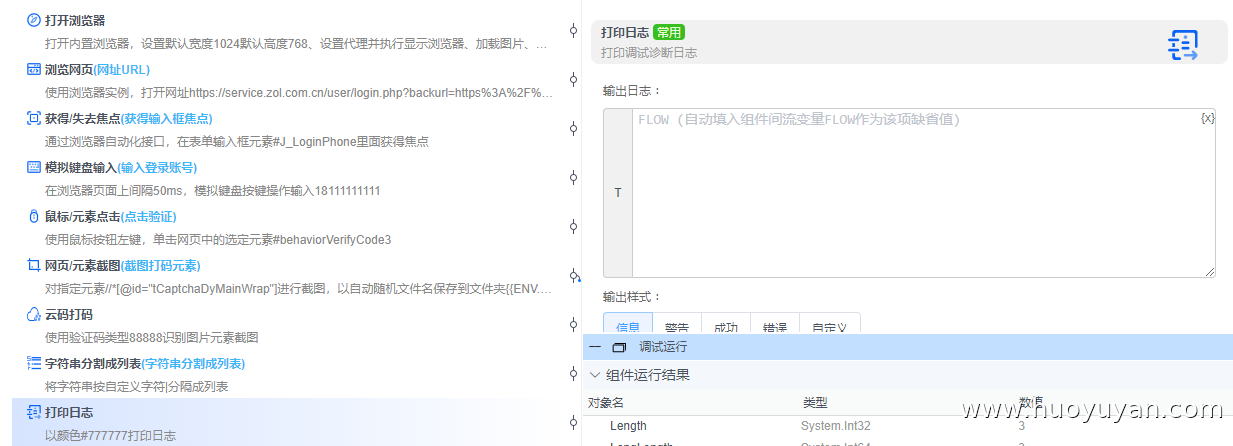
Task: Click the description mentioning tCaptchaDyMainWrap
Action: (298, 289)
